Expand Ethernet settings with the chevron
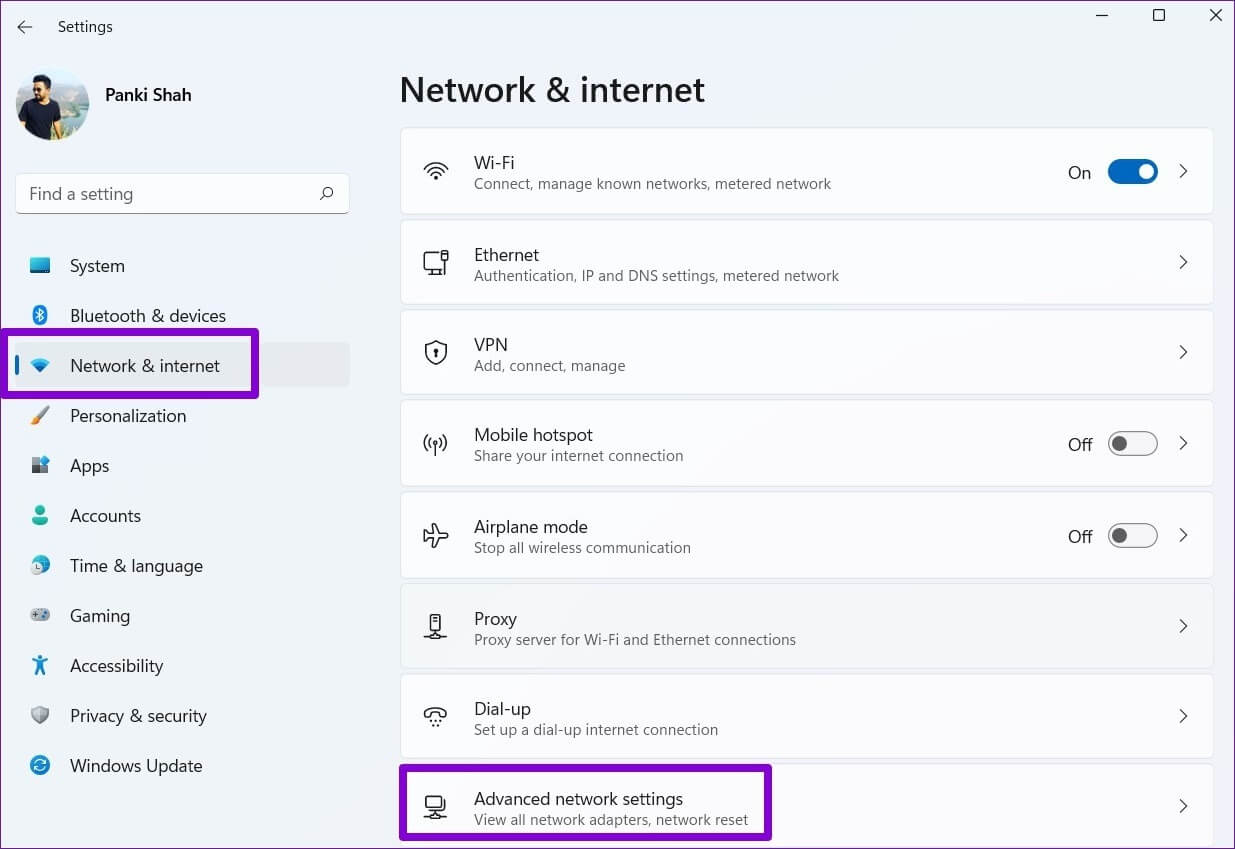The image size is (1235, 849). point(1183,262)
